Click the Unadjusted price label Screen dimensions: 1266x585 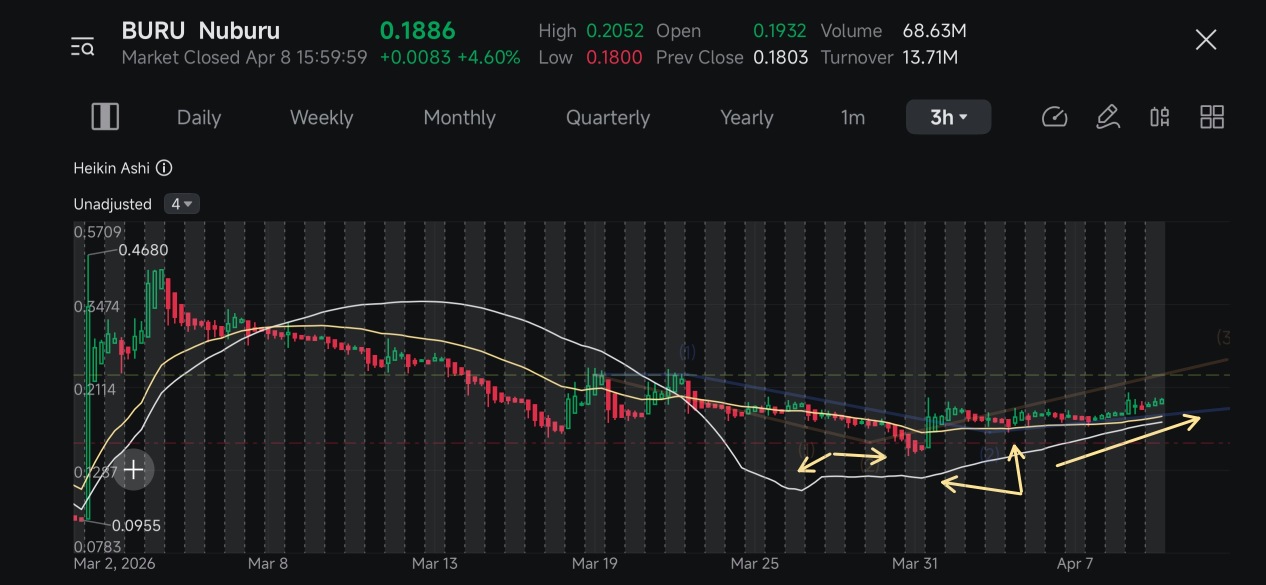click(112, 204)
